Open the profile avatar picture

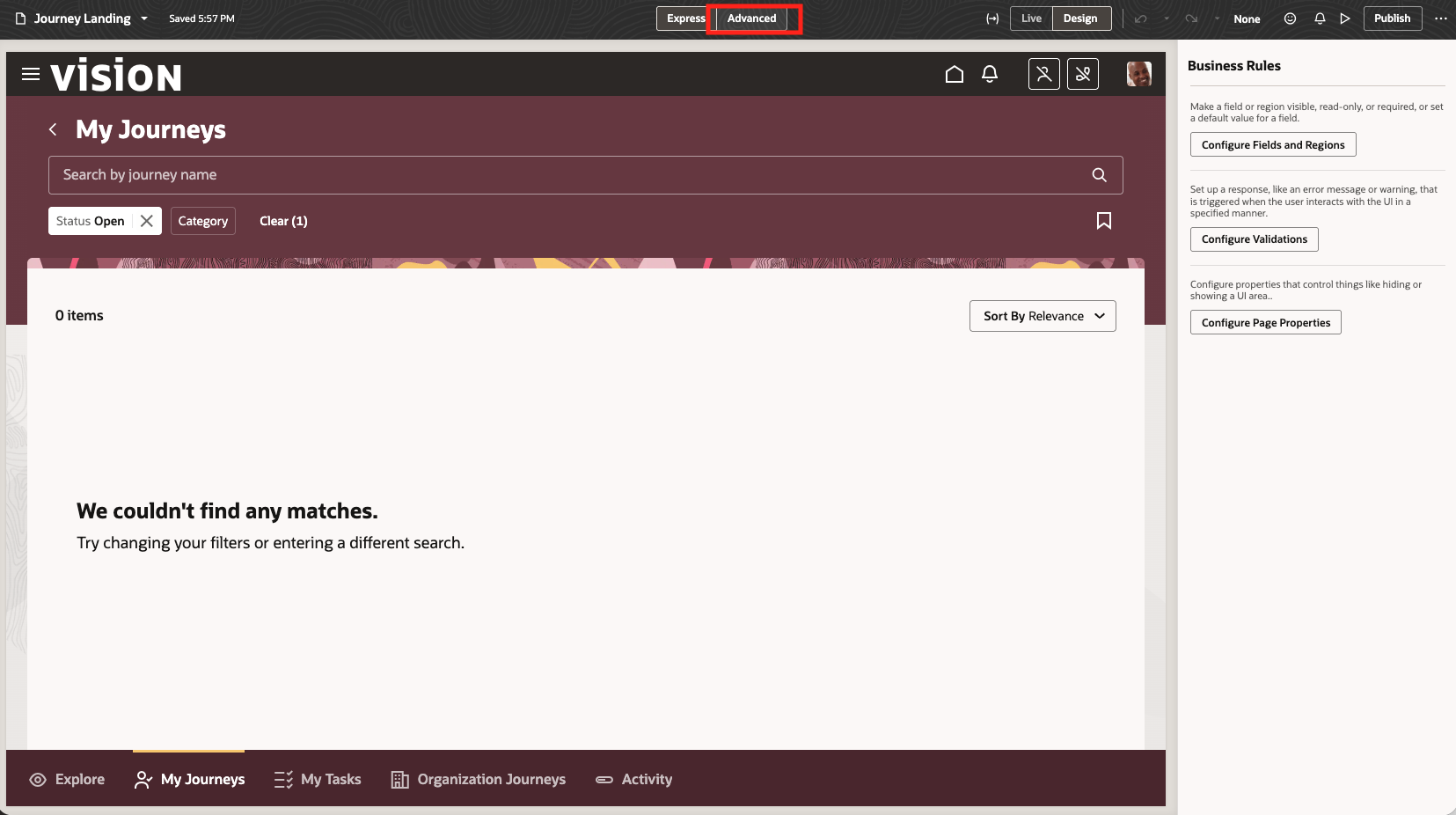pyautogui.click(x=1139, y=74)
